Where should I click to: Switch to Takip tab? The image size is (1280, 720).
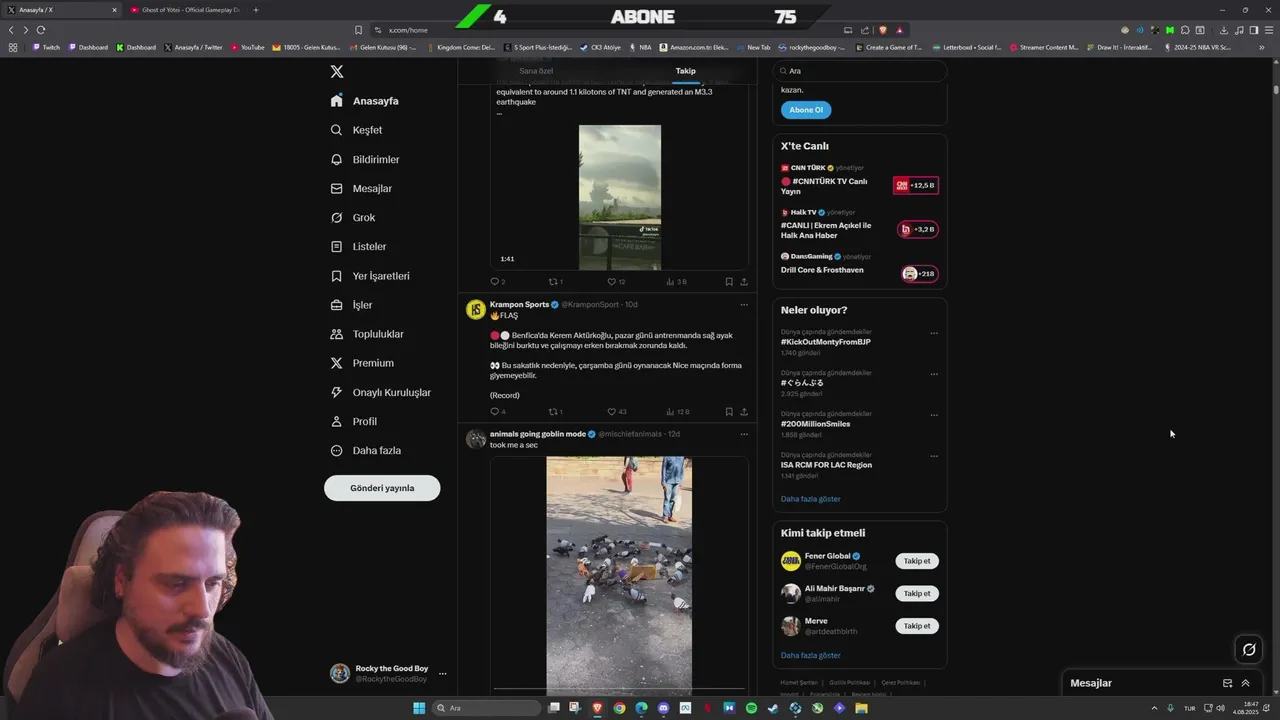(x=685, y=71)
